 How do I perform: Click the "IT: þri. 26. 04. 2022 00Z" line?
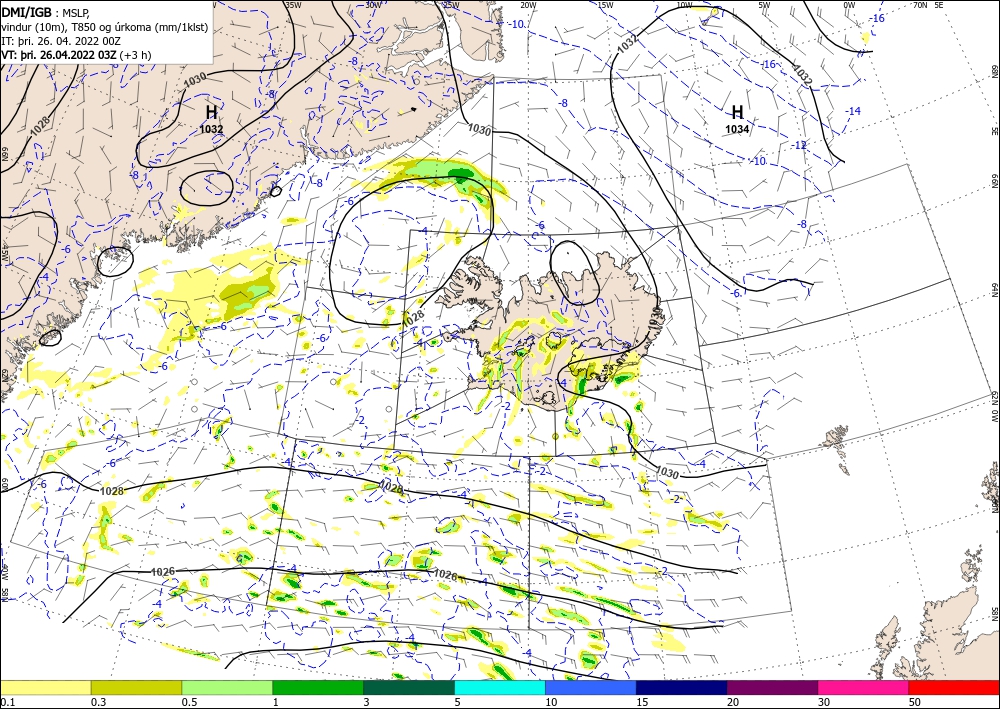tap(61, 41)
